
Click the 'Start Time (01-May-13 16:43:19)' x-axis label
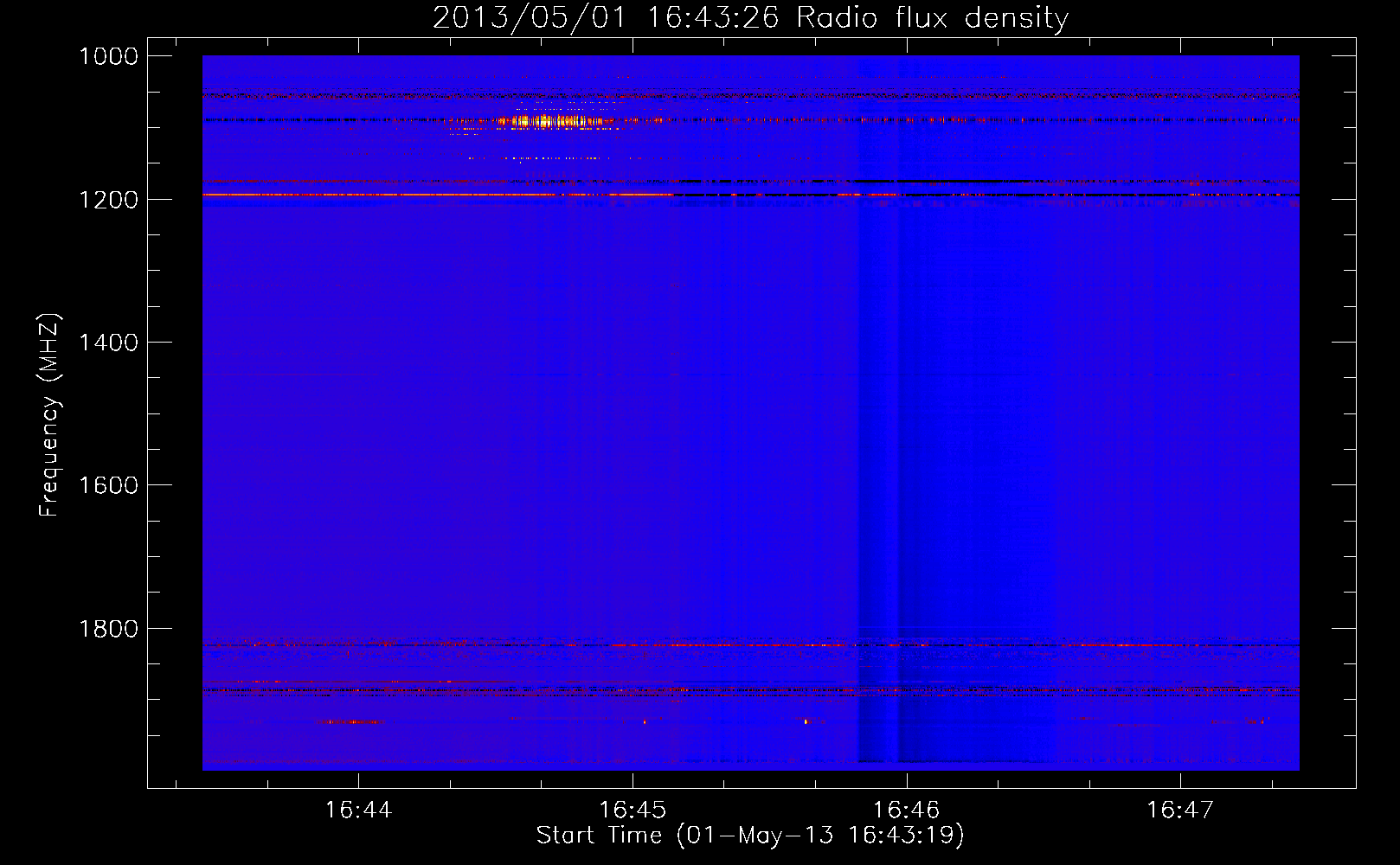coord(750,836)
